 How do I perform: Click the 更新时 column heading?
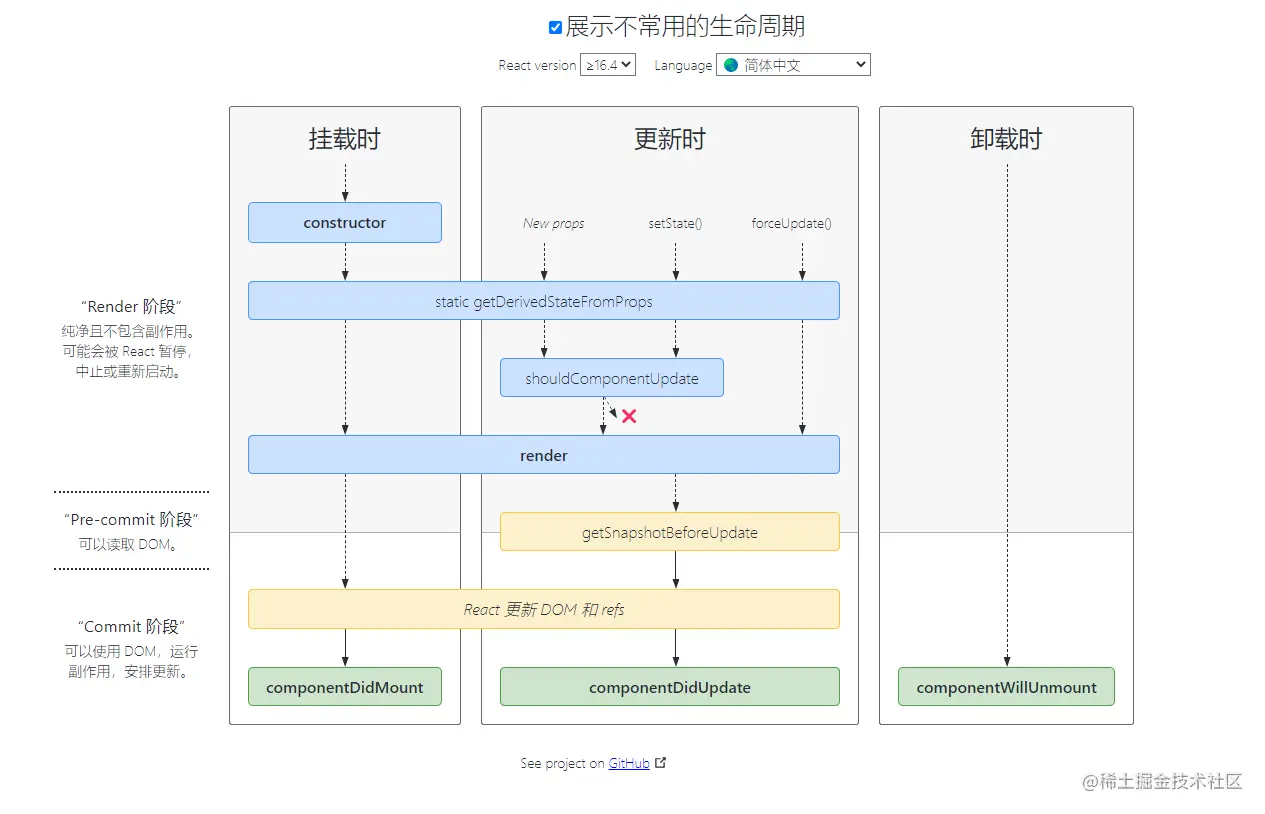point(670,139)
